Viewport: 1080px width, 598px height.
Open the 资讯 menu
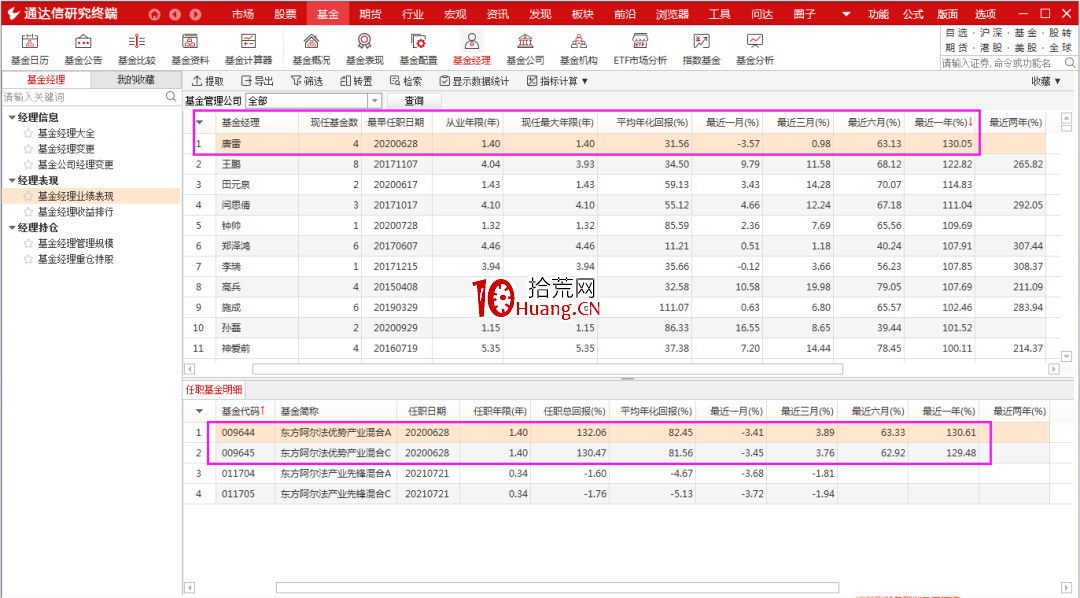point(498,14)
